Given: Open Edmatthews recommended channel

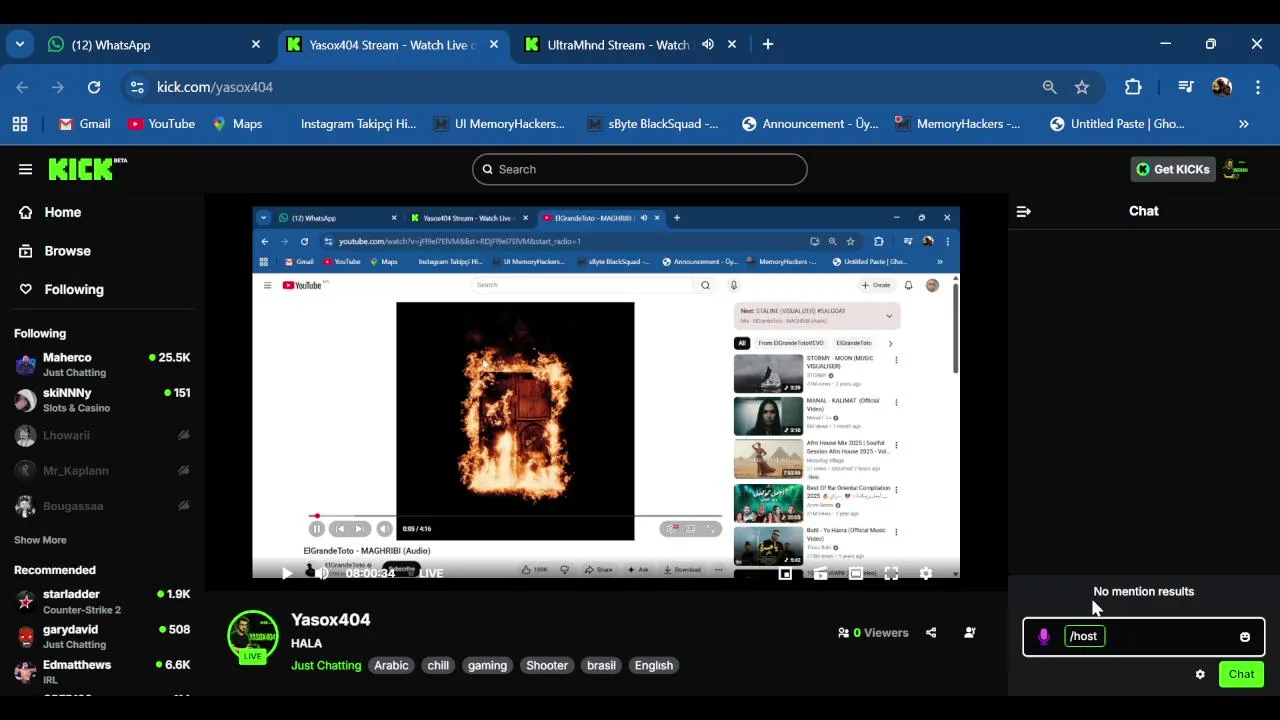Looking at the screenshot, I should click(x=102, y=671).
